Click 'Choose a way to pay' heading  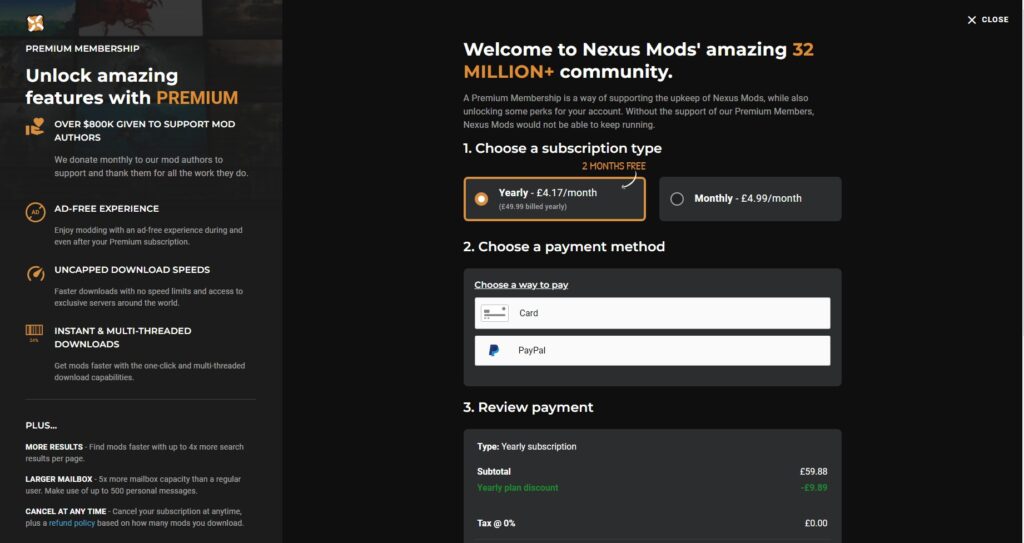click(521, 285)
